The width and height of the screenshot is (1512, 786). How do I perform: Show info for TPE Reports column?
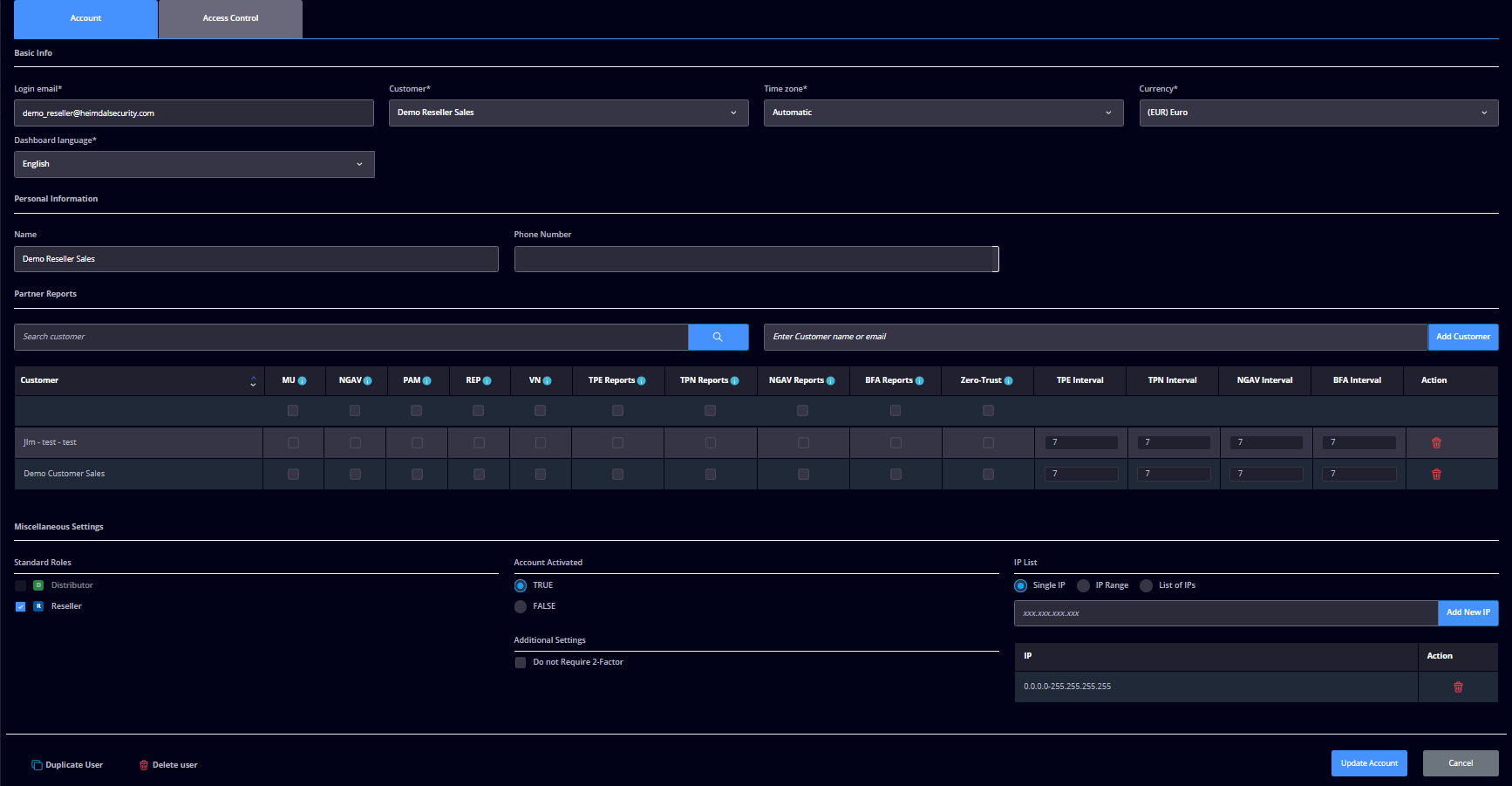point(642,381)
